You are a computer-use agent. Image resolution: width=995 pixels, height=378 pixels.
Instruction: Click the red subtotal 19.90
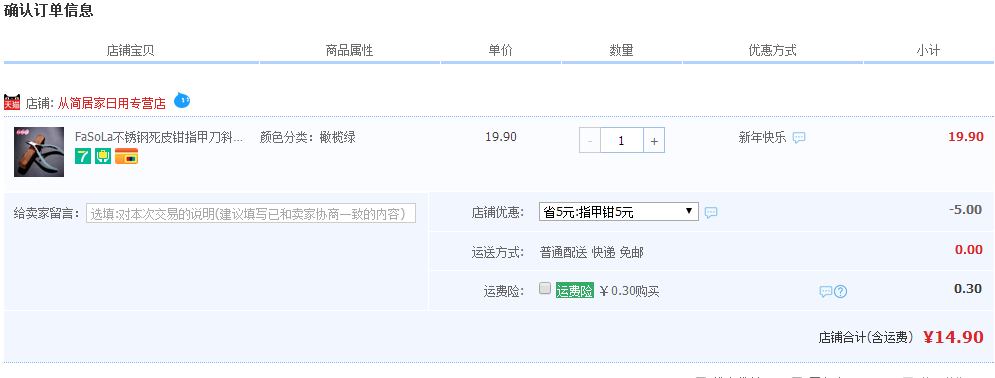point(966,136)
